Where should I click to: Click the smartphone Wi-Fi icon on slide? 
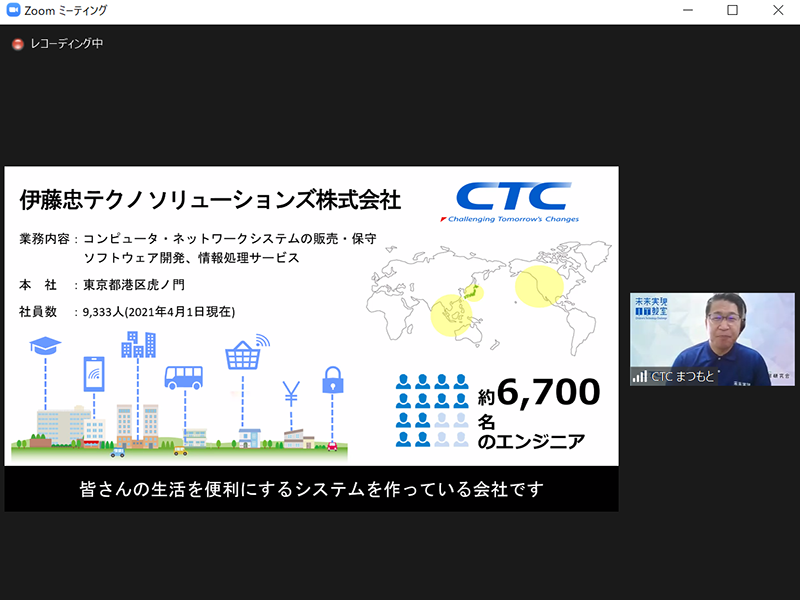(x=94, y=373)
